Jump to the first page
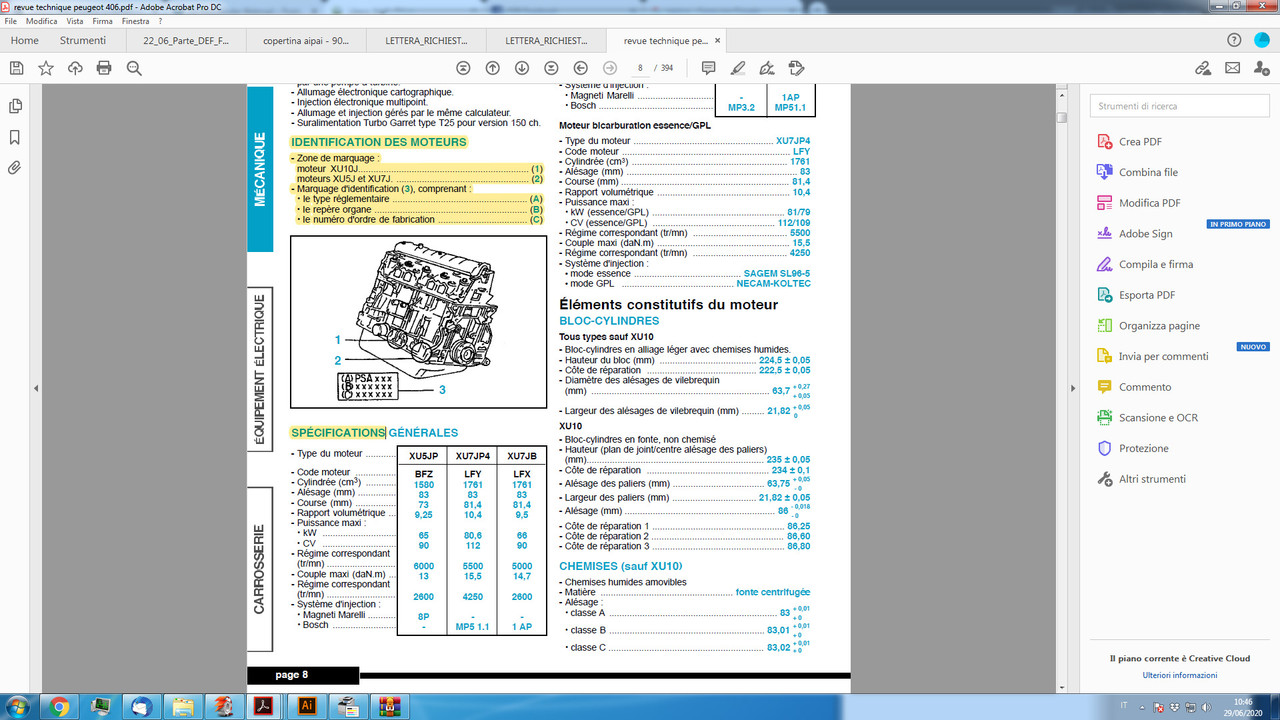 (x=463, y=68)
